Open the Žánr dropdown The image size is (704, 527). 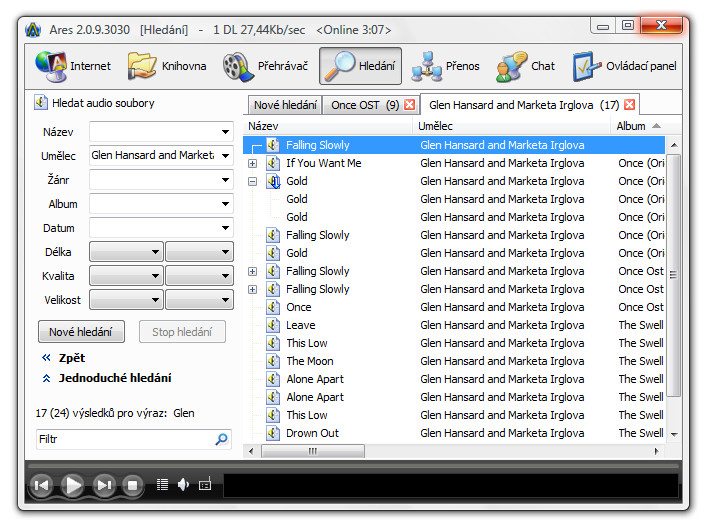pyautogui.click(x=225, y=180)
